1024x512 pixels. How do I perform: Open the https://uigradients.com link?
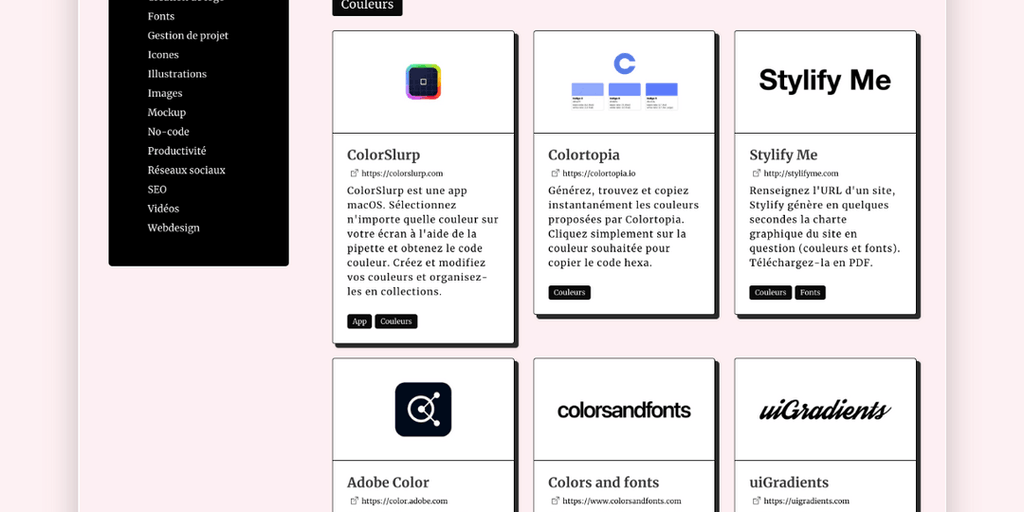807,502
